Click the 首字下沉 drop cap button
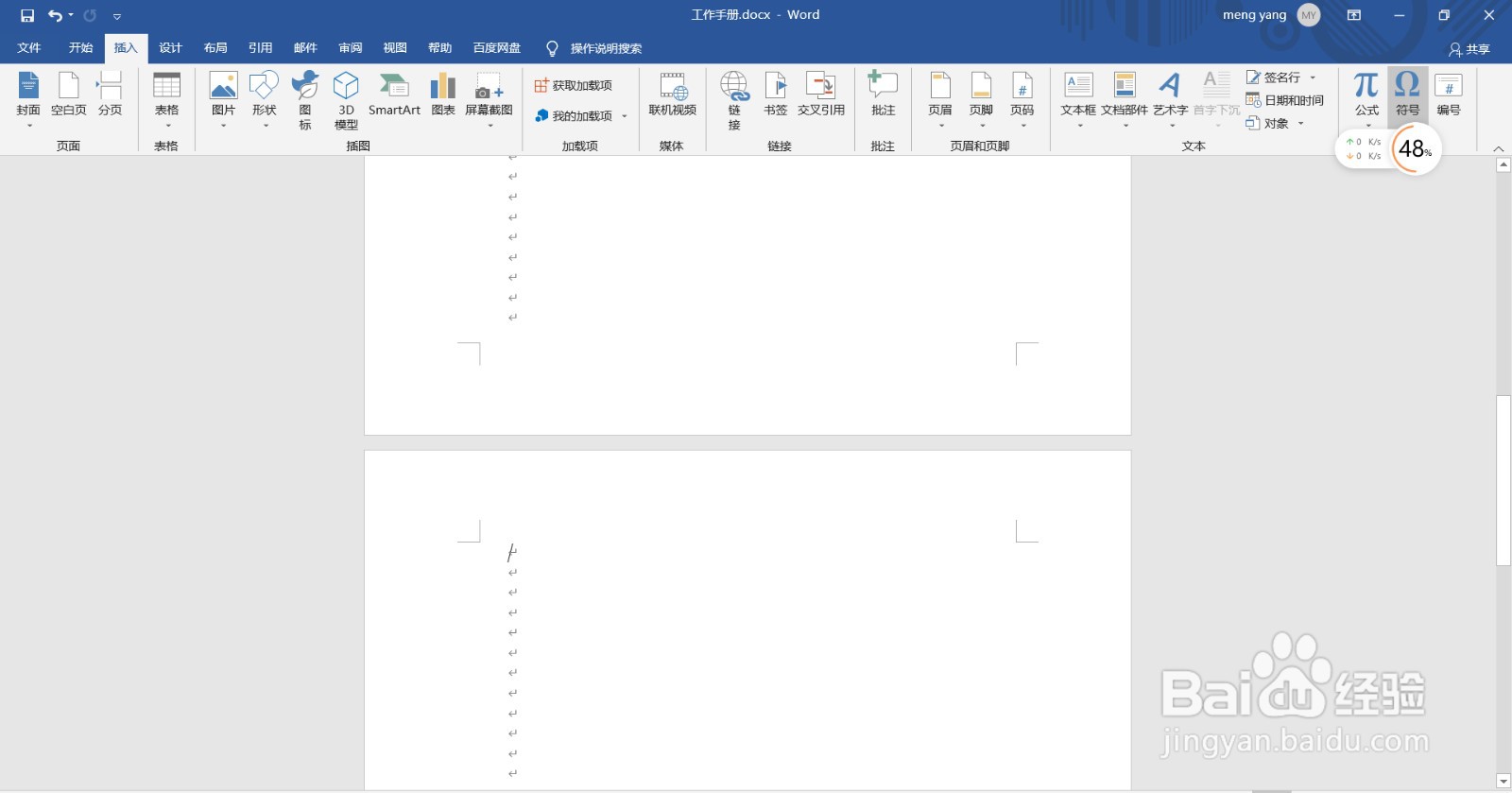This screenshot has height=793, width=1512. click(x=1216, y=99)
